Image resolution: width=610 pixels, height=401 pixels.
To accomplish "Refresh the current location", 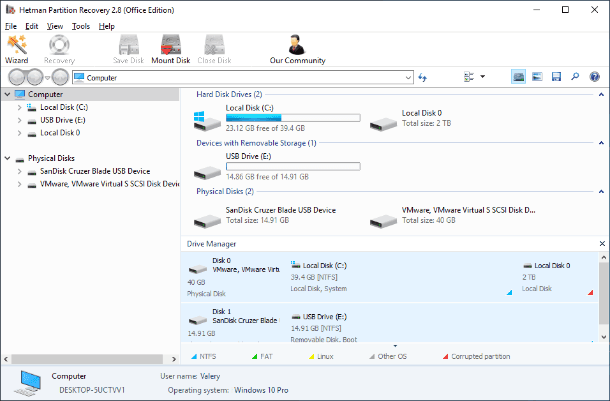I will 422,77.
